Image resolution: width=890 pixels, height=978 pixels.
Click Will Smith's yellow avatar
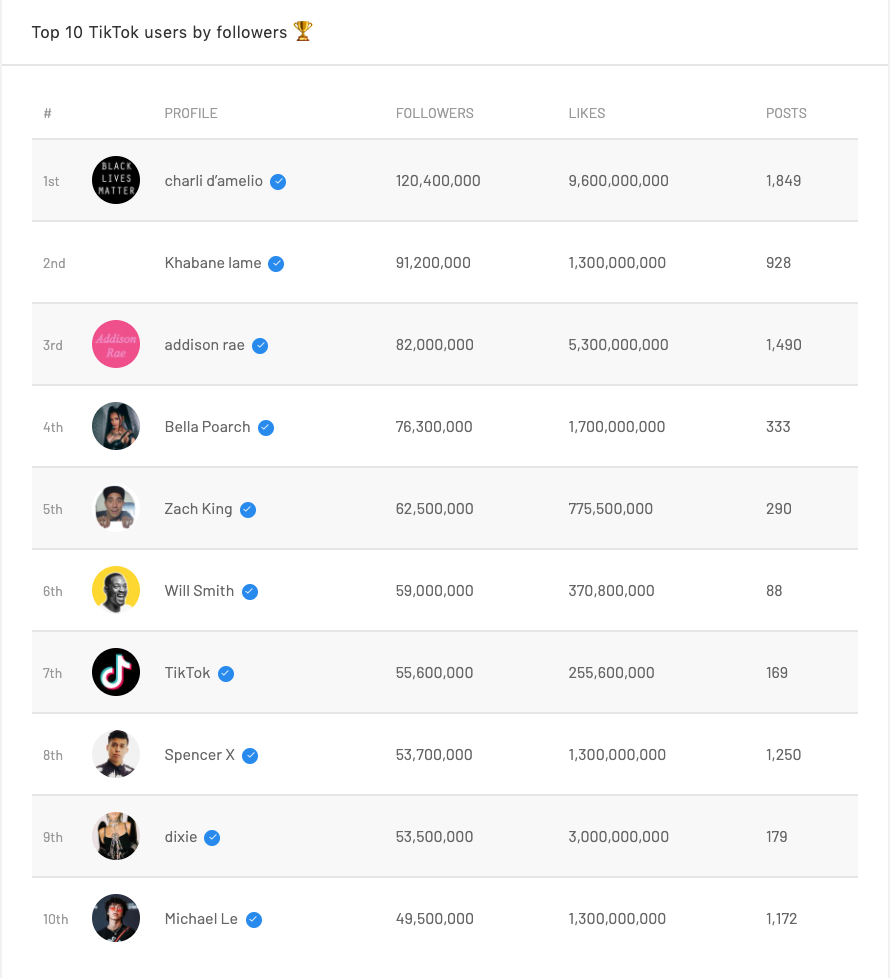(116, 591)
